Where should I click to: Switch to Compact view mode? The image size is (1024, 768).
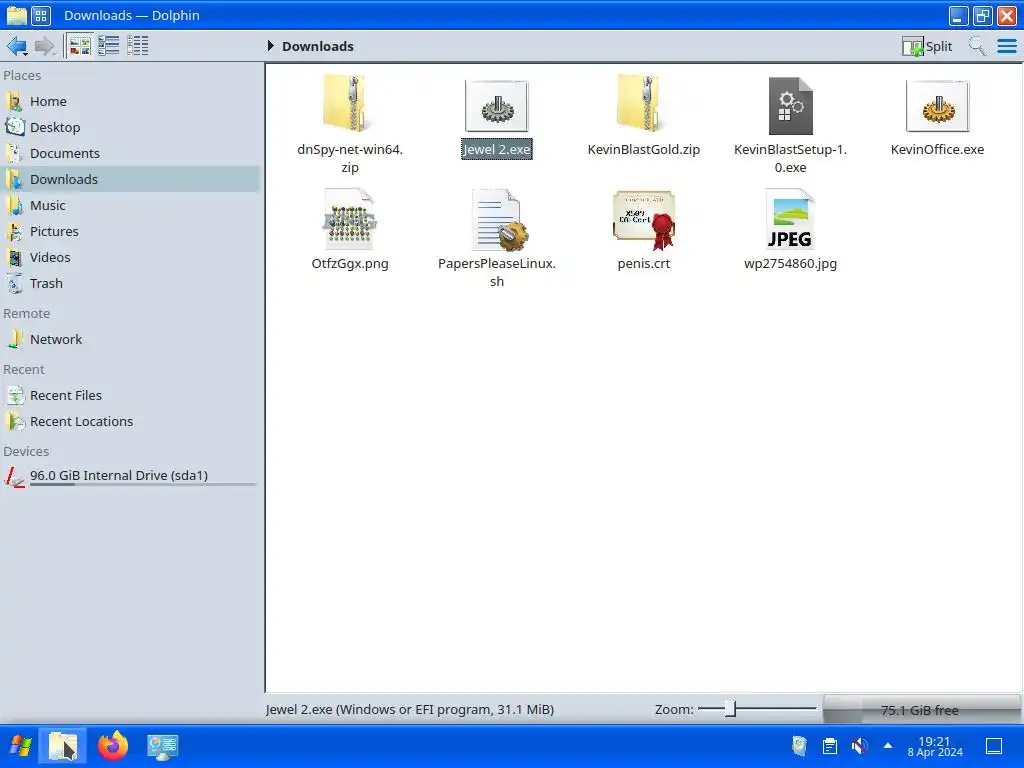tap(108, 46)
